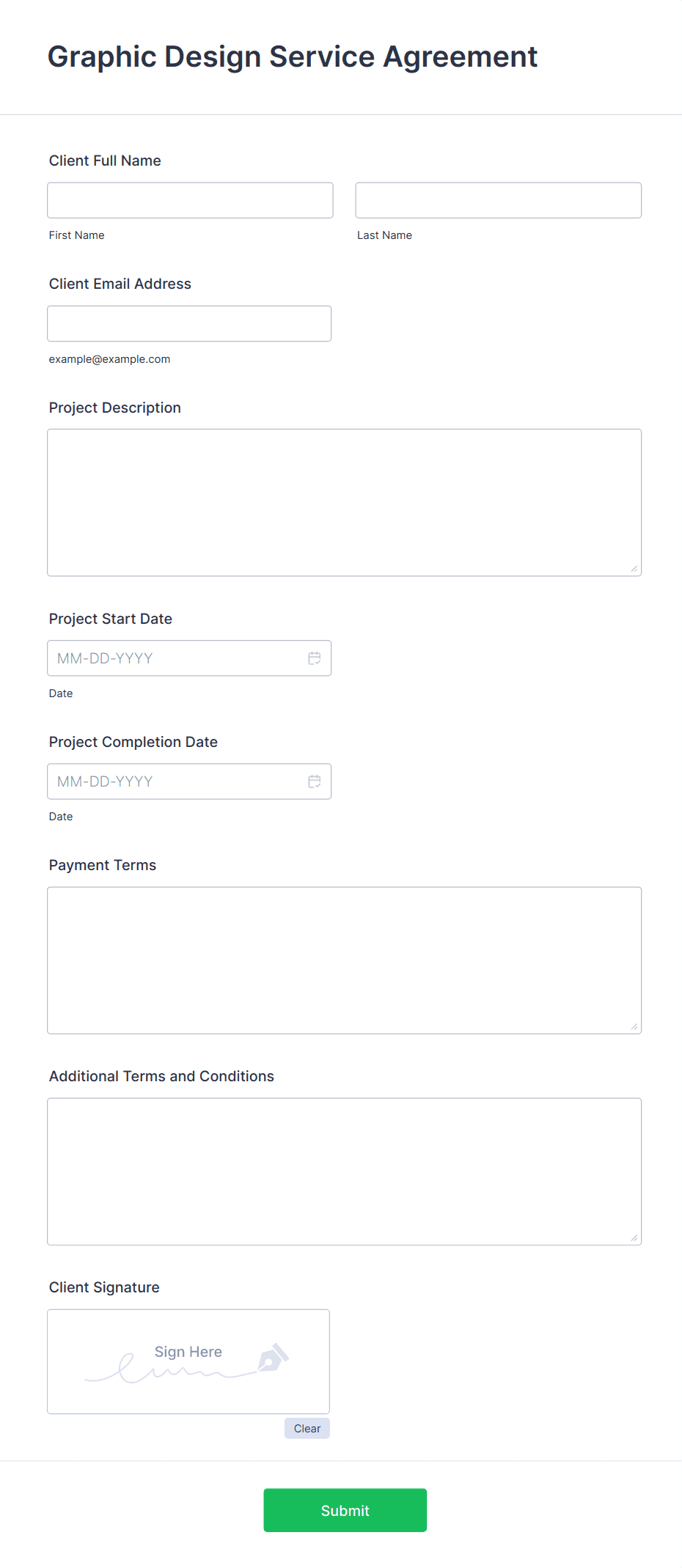Click the resize grip on Payment Terms textarea
682x1568 pixels.
pos(634,1027)
